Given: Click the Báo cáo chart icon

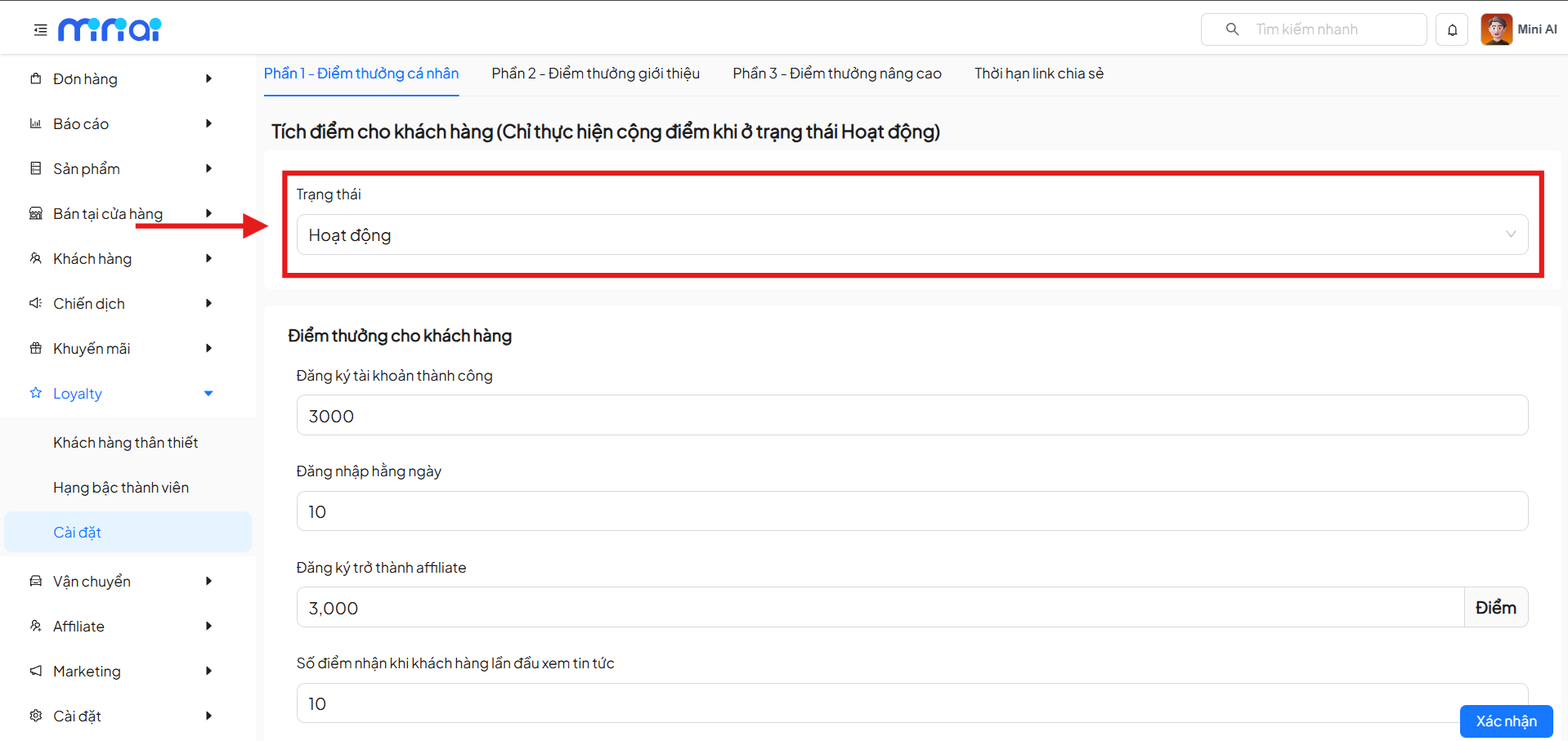Looking at the screenshot, I should point(36,124).
